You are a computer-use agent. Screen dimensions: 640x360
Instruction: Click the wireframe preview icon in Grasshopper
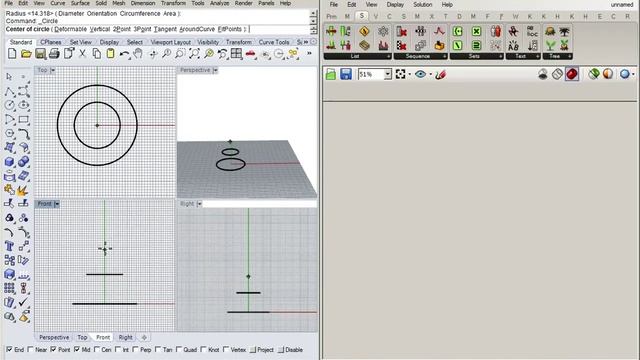(557, 74)
